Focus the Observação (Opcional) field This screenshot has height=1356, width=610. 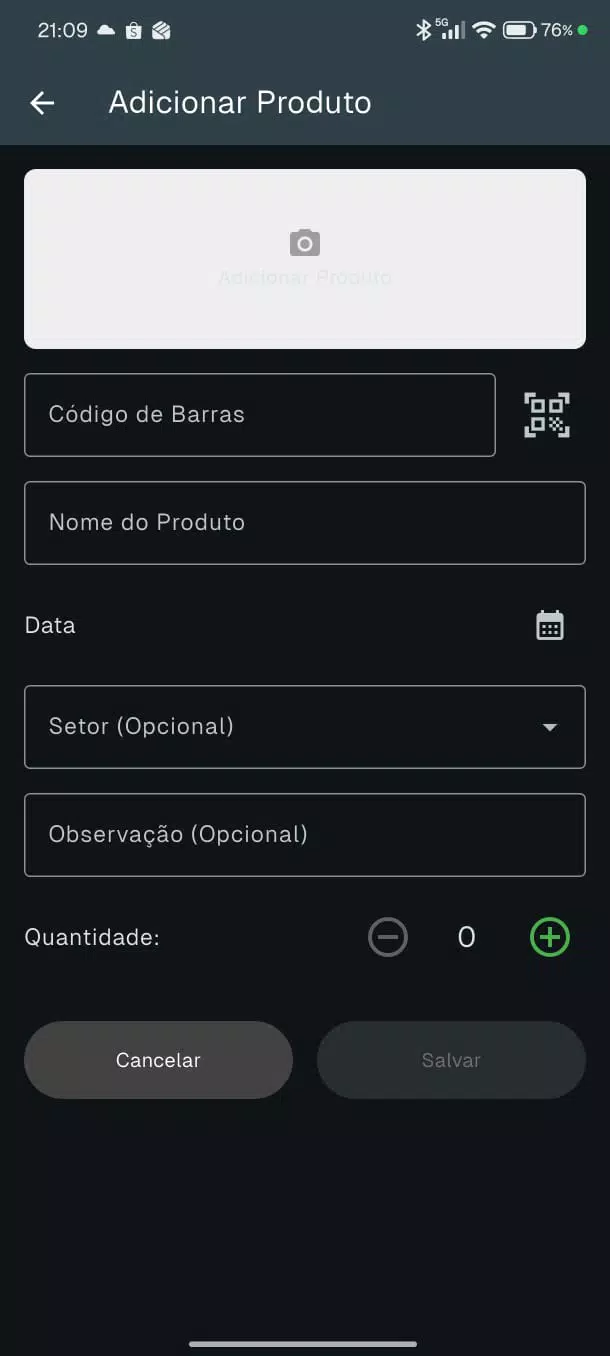(305, 835)
